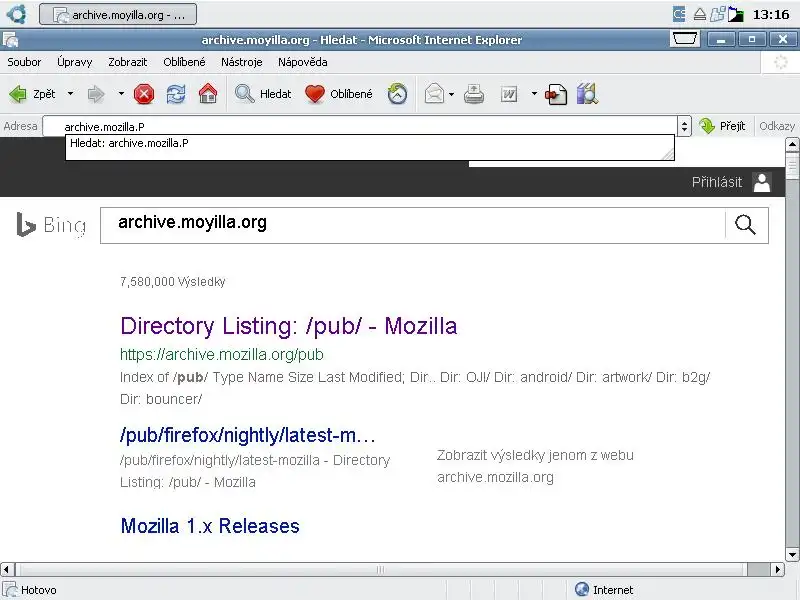Click the vertical scrollbar thumb
800x600 pixels.
coord(792,166)
